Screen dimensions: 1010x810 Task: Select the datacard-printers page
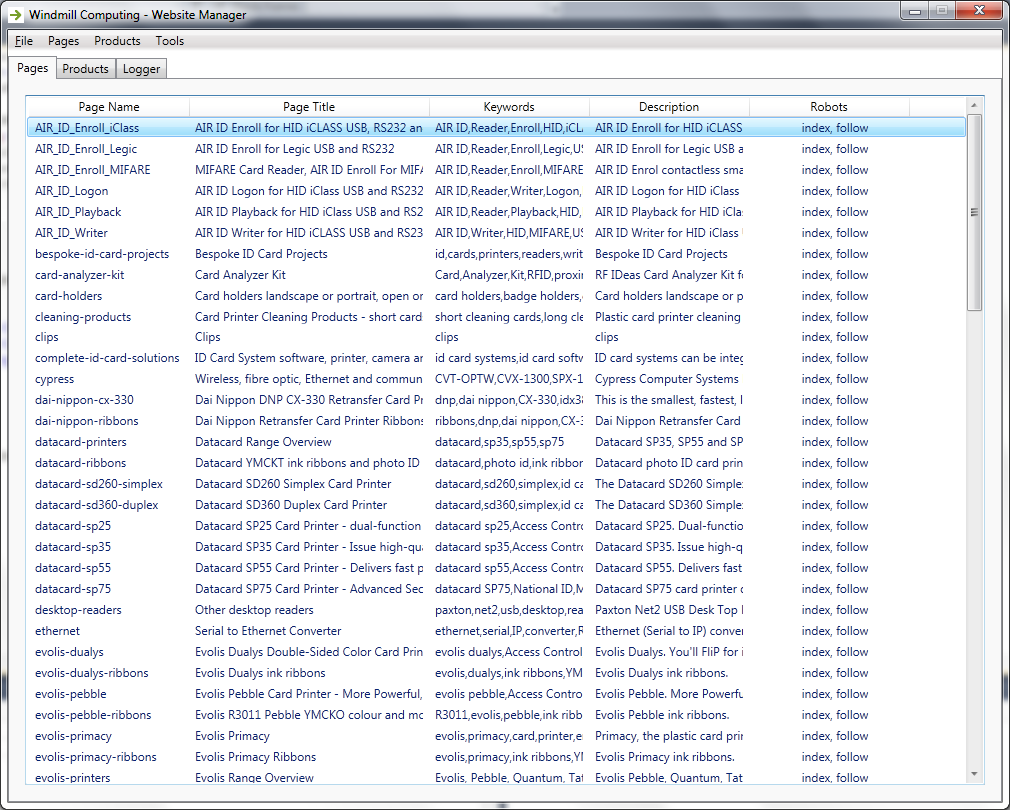coord(81,442)
